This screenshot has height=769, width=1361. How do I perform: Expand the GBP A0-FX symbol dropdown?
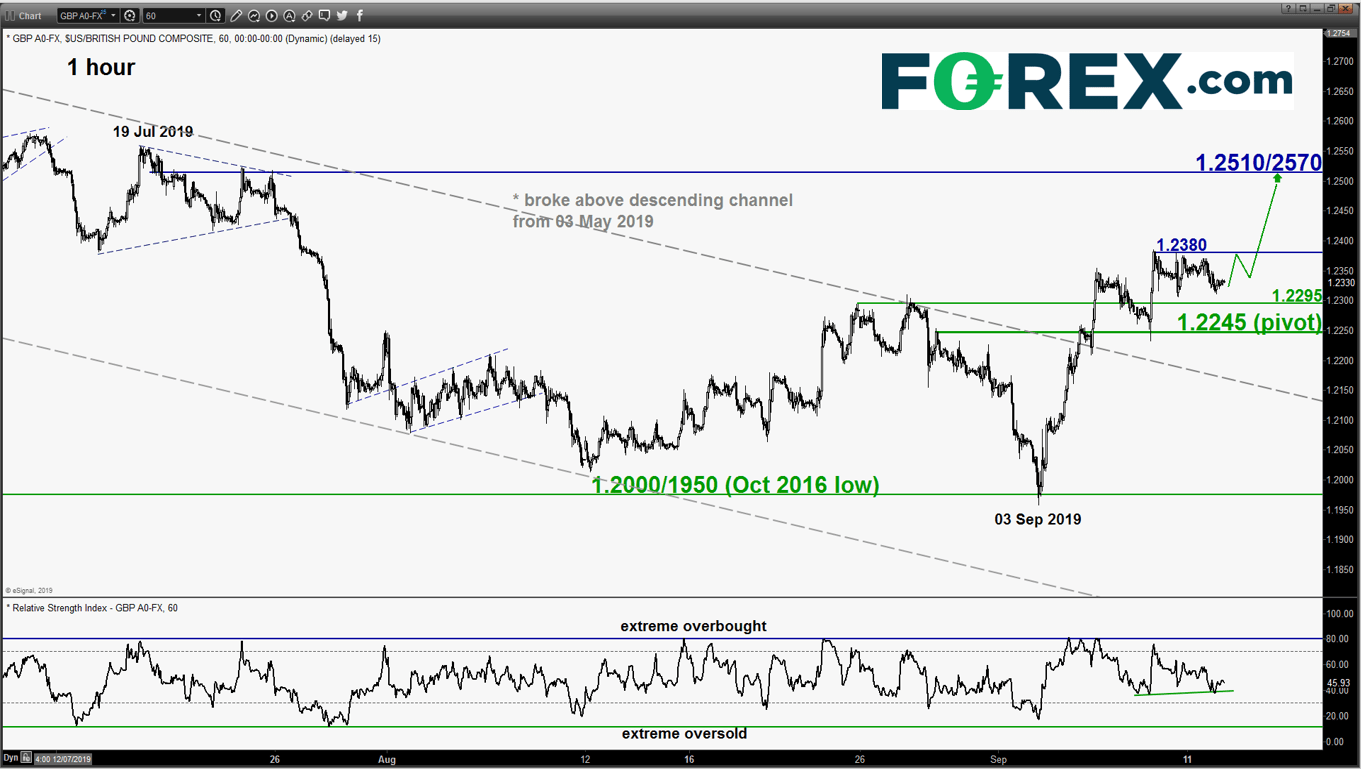pos(88,15)
